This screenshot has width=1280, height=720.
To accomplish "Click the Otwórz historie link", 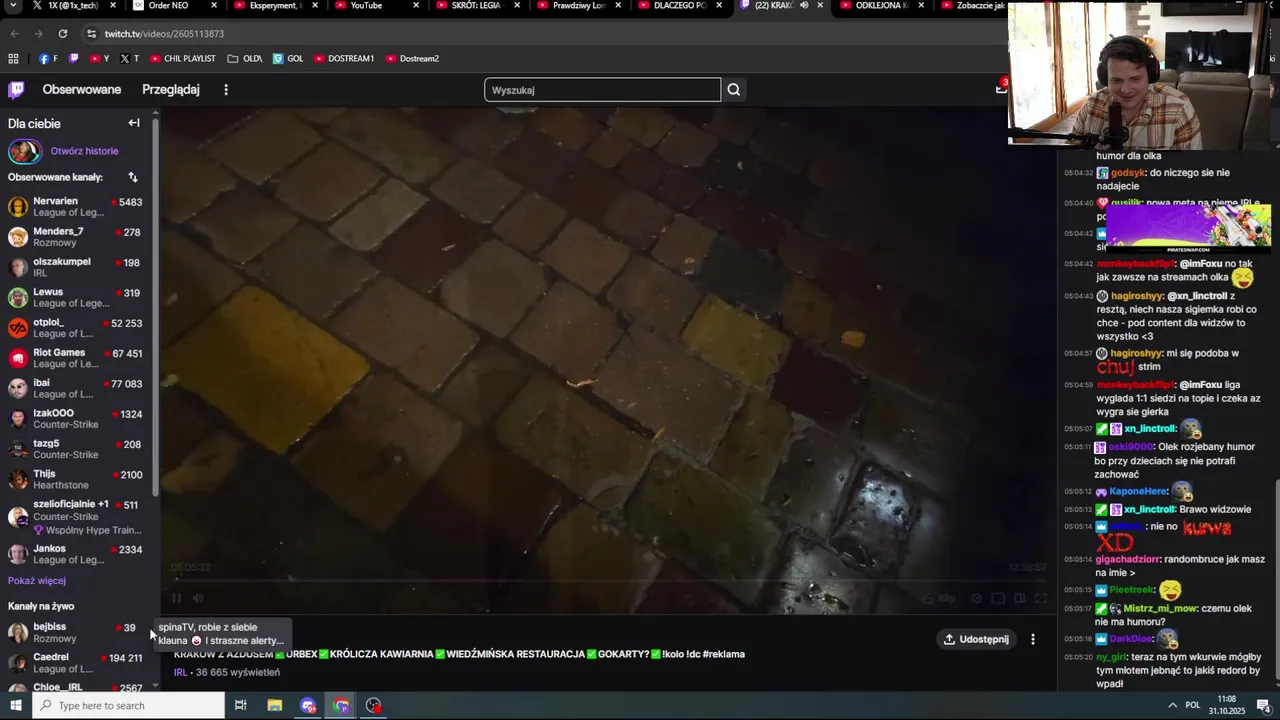I will (85, 151).
